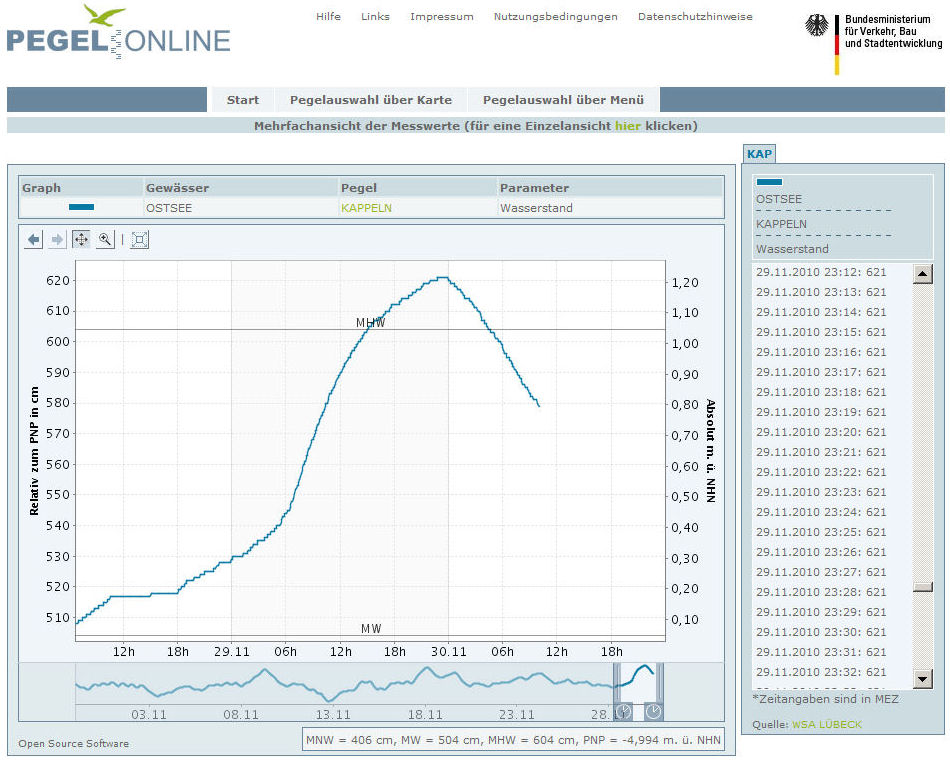Click the back arrow in chart toolbar
This screenshot has width=950, height=760.
pos(34,240)
